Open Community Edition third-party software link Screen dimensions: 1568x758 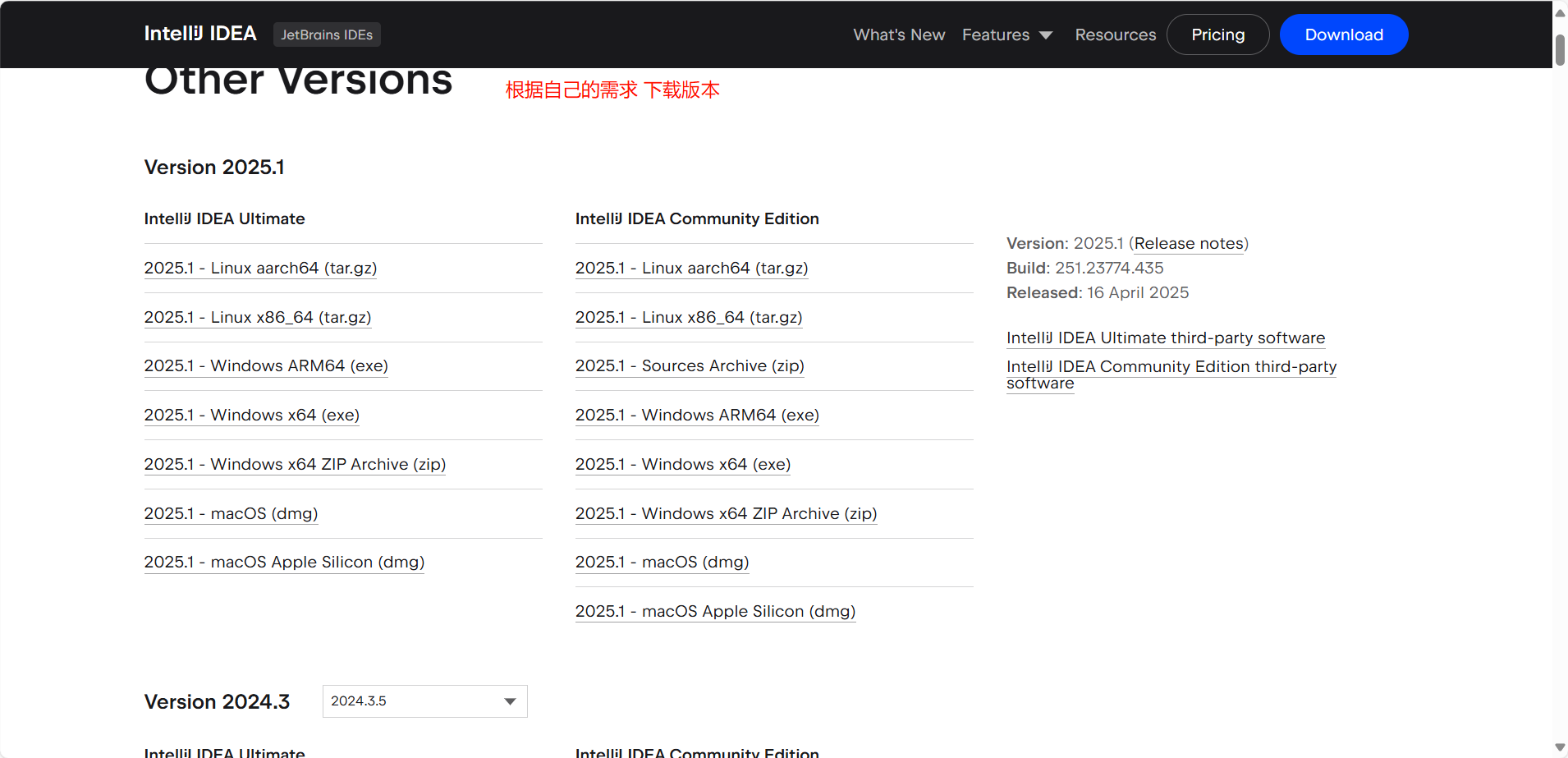(1171, 374)
